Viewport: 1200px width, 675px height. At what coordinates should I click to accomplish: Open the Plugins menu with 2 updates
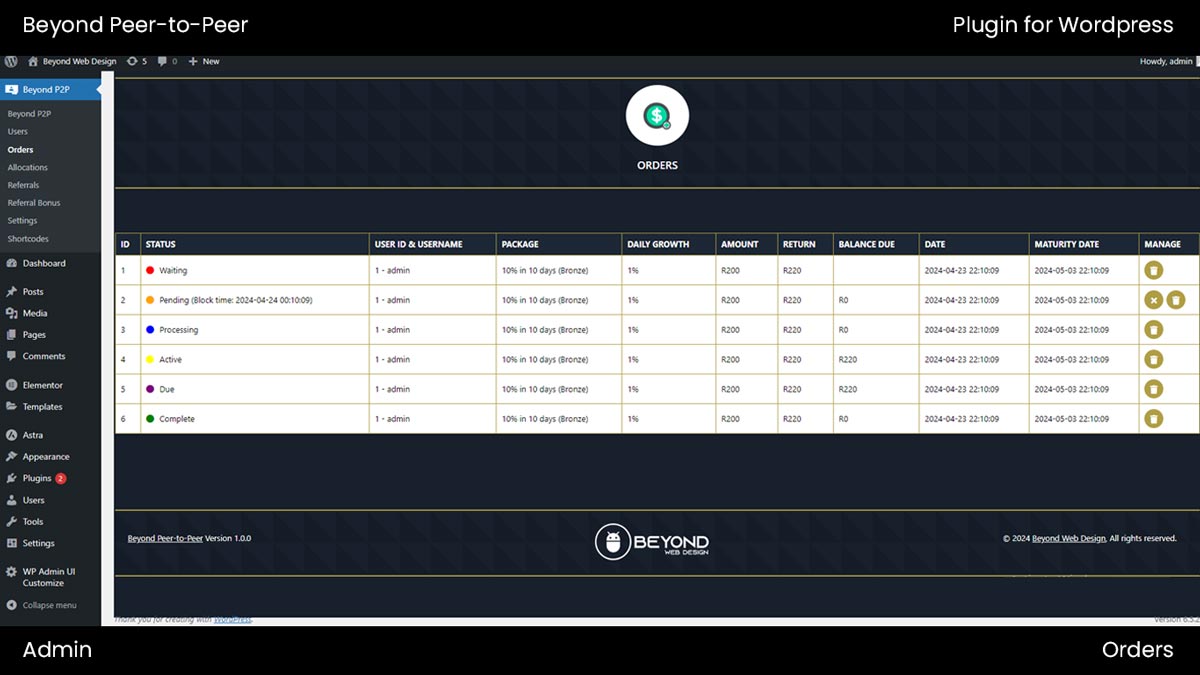point(37,478)
